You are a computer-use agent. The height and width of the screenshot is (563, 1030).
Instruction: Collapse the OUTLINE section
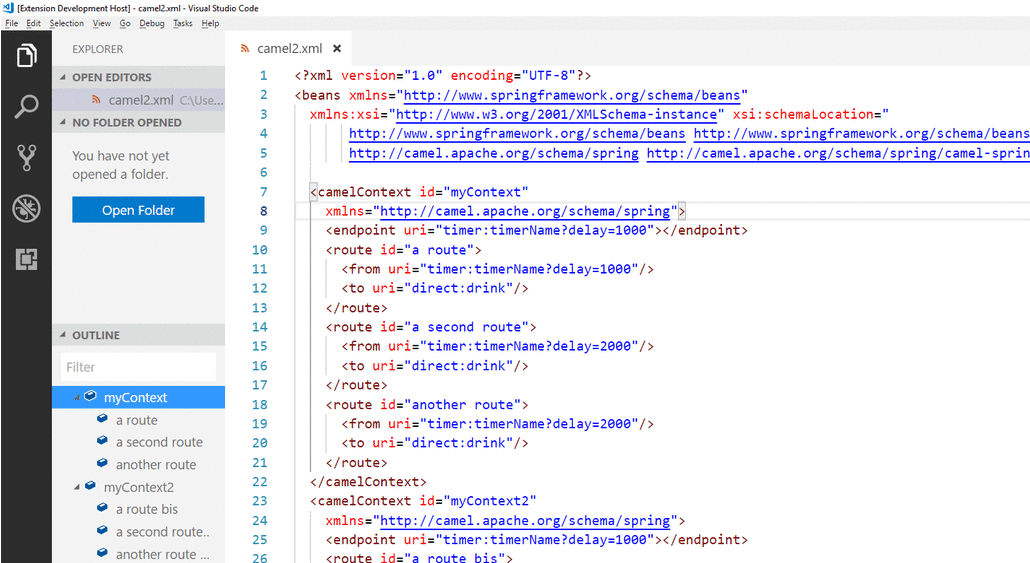63,335
